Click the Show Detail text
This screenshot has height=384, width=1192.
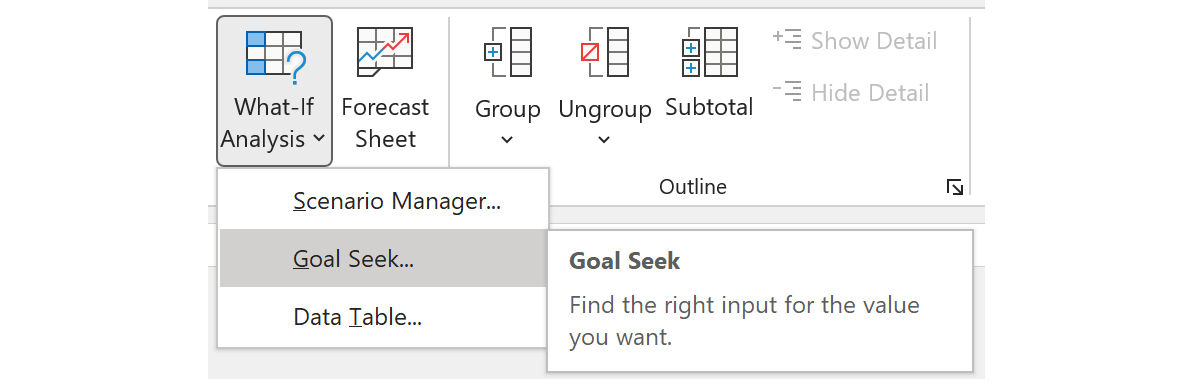point(874,40)
